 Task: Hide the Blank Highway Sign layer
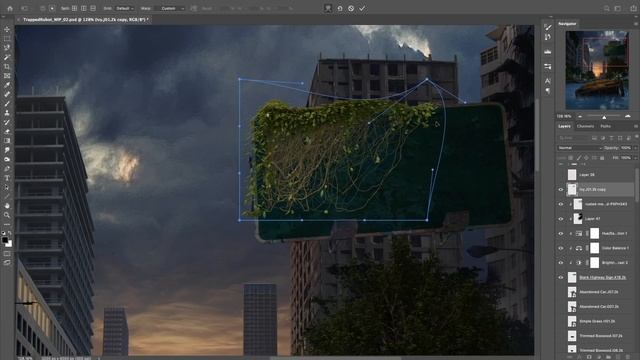point(561,278)
